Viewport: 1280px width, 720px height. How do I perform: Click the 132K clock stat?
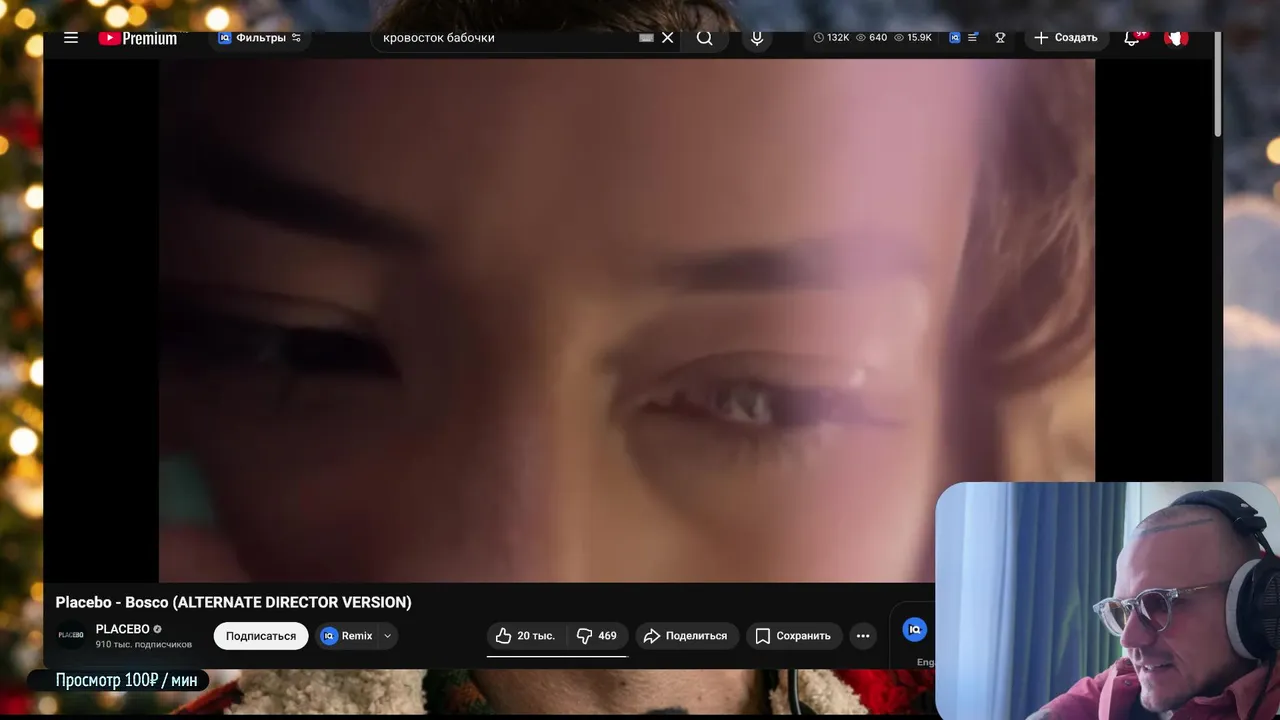tap(831, 38)
